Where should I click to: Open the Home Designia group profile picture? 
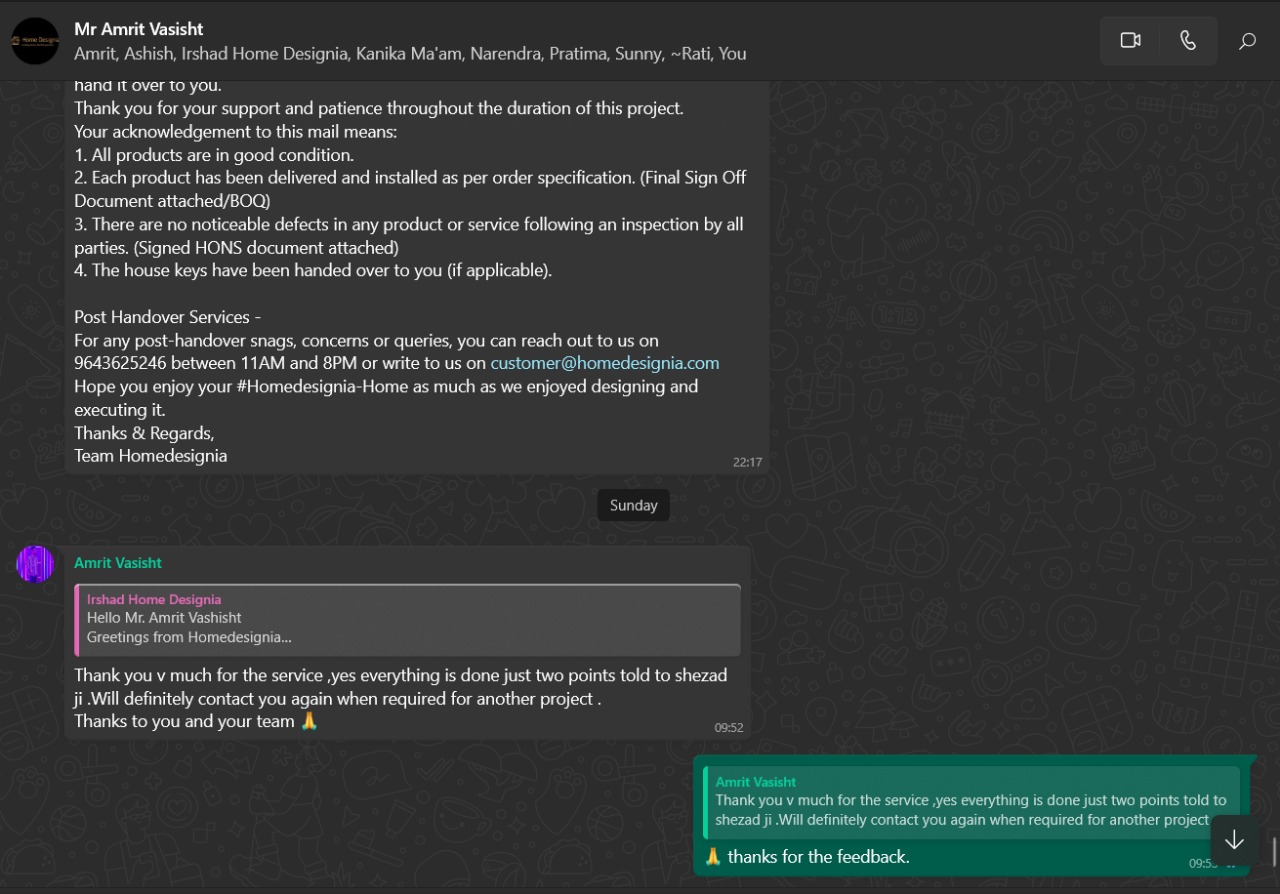click(x=35, y=41)
